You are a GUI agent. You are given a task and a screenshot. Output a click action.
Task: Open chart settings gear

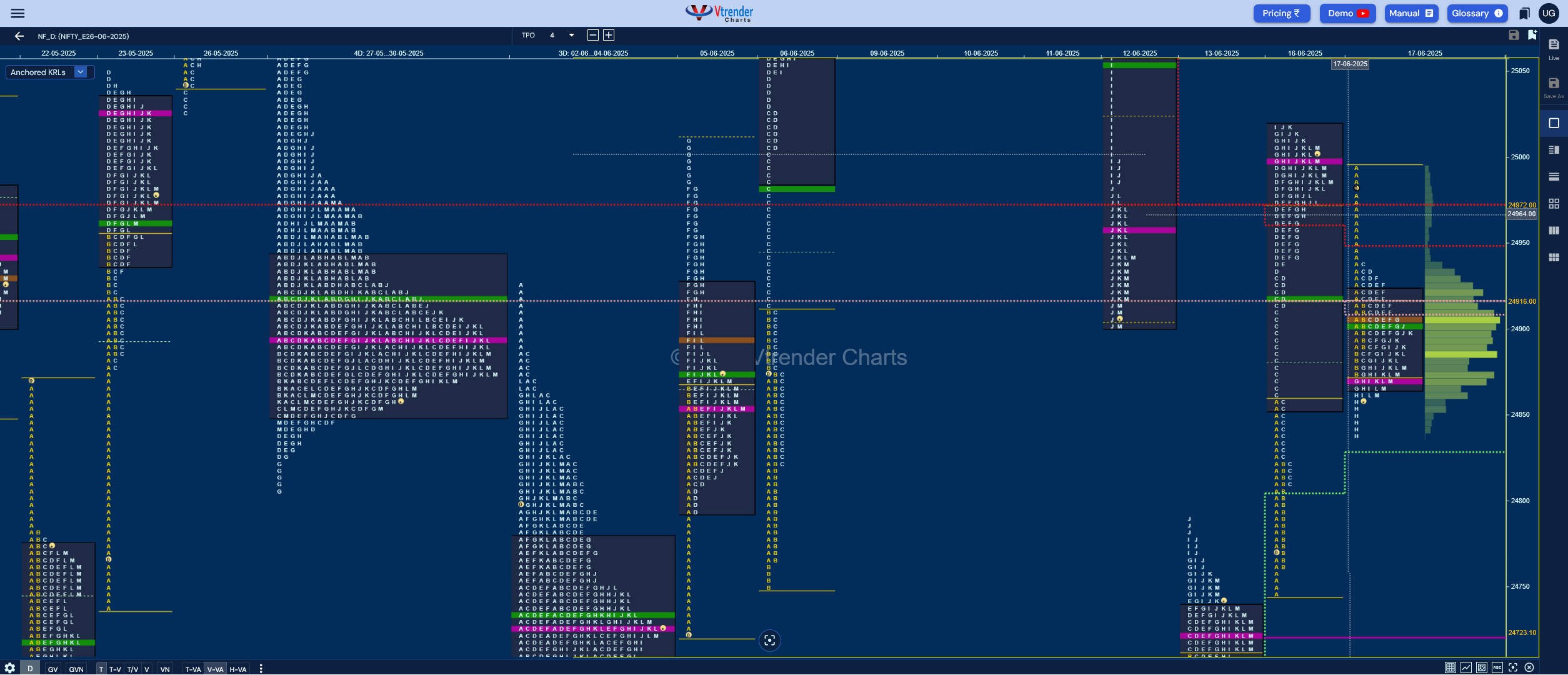[x=10, y=668]
